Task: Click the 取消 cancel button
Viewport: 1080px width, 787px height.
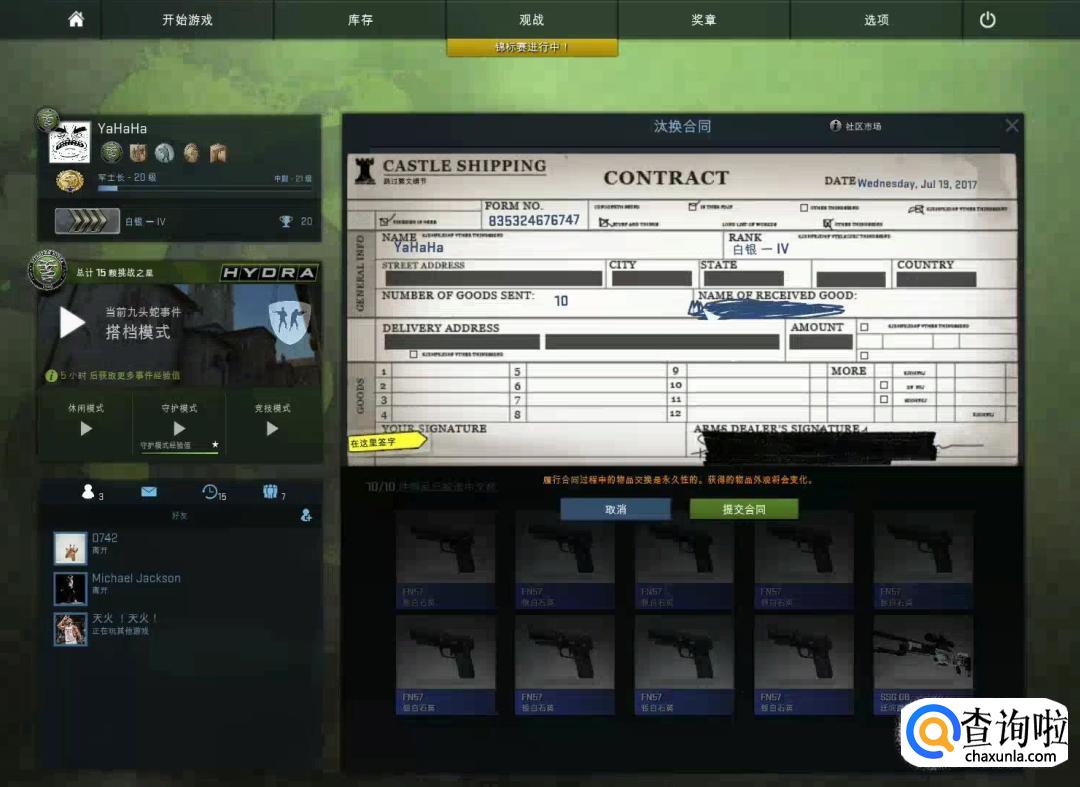Action: pos(615,510)
